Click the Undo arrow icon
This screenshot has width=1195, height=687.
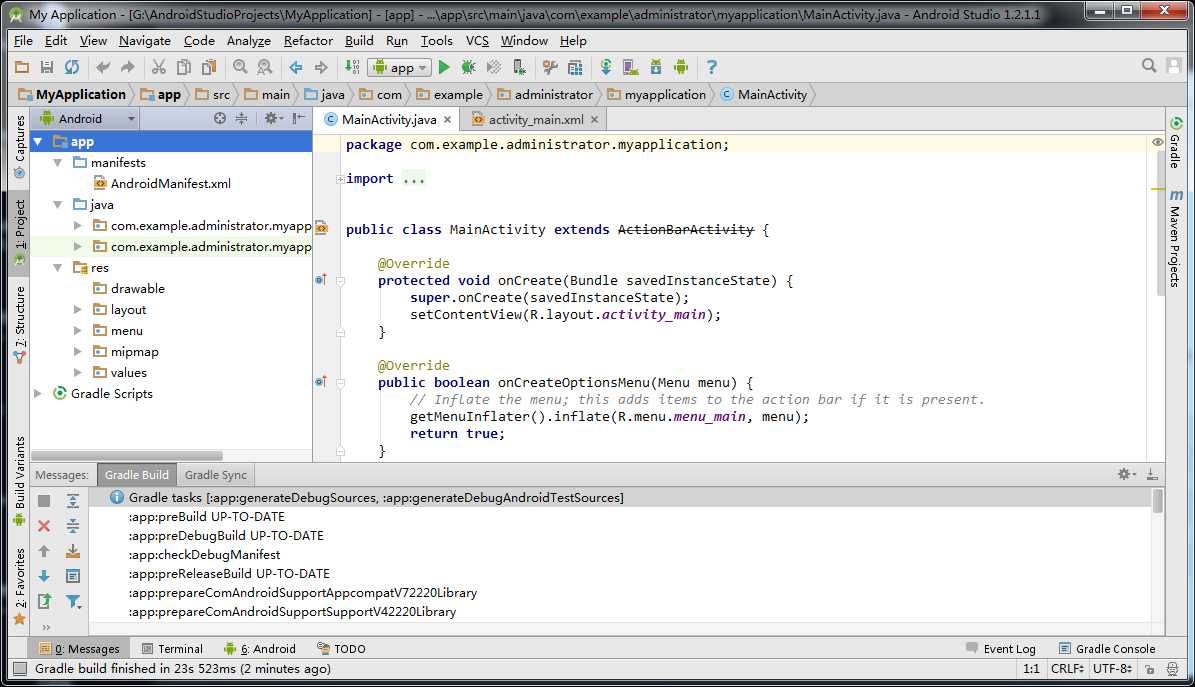(103, 67)
